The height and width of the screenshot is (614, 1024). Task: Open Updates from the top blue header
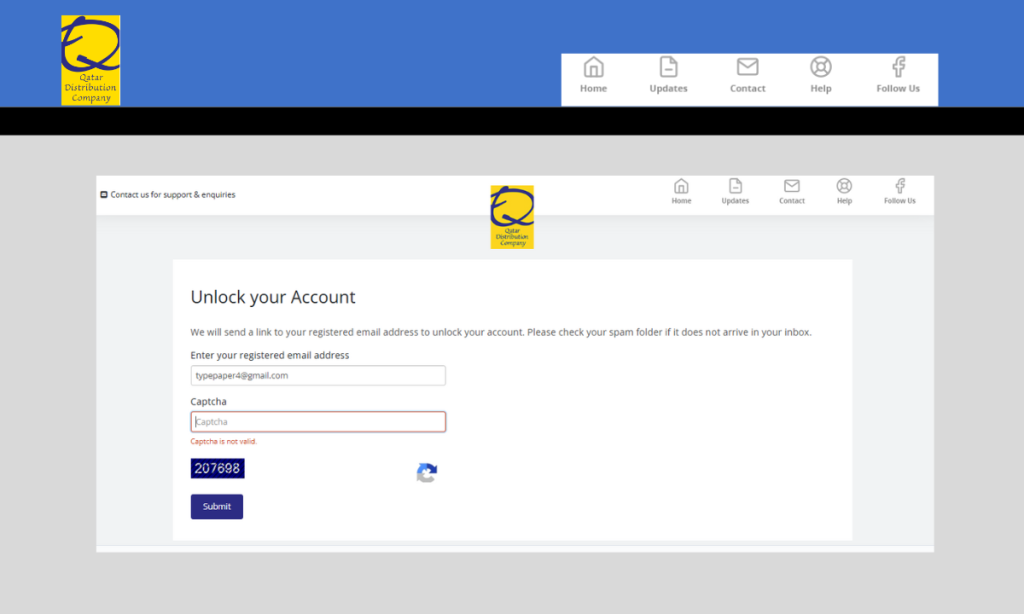(x=668, y=68)
